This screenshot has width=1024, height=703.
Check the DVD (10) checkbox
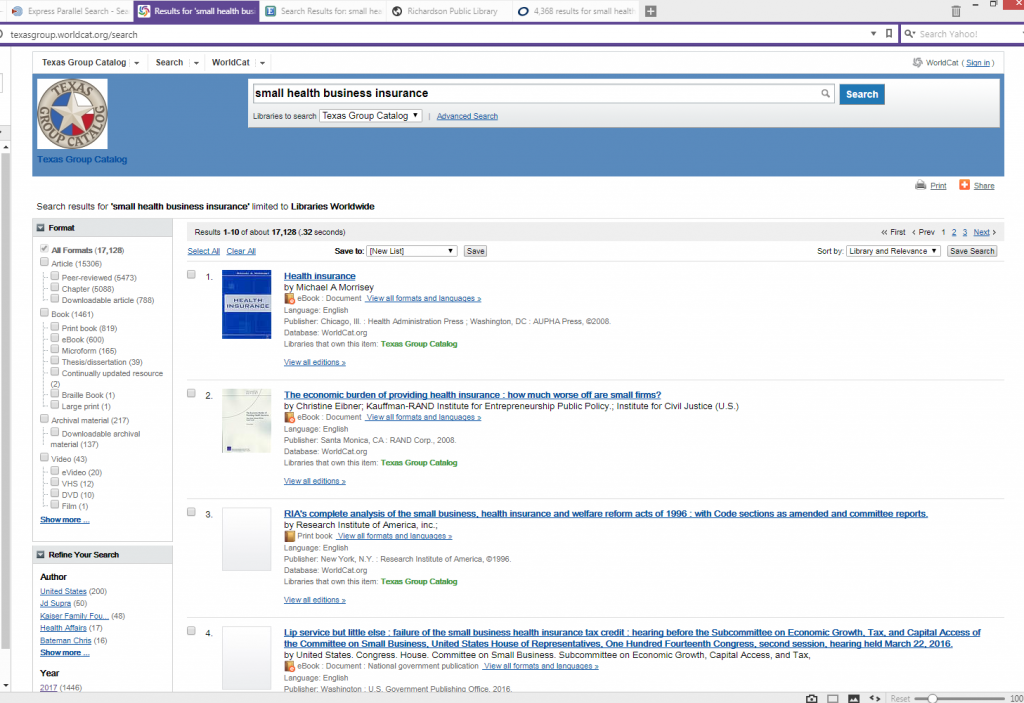pyautogui.click(x=55, y=493)
